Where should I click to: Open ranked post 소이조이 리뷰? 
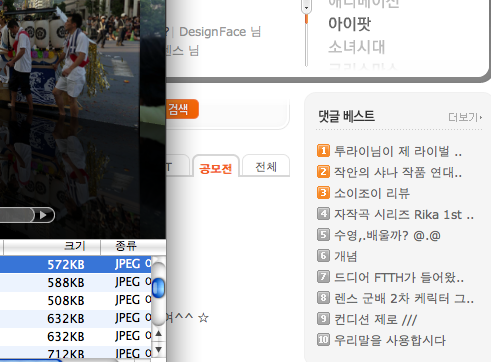(372, 193)
